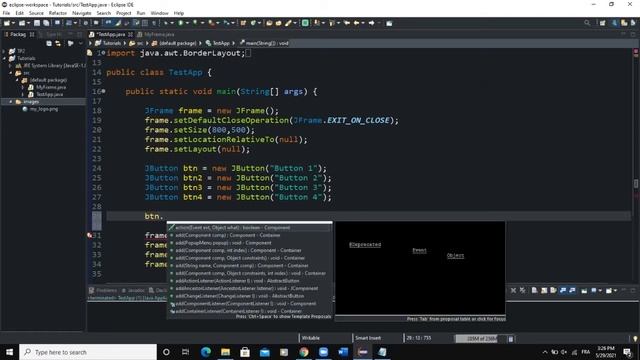Open the Run menu
Screen dimensions: 640x360
pyautogui.click(x=141, y=13)
